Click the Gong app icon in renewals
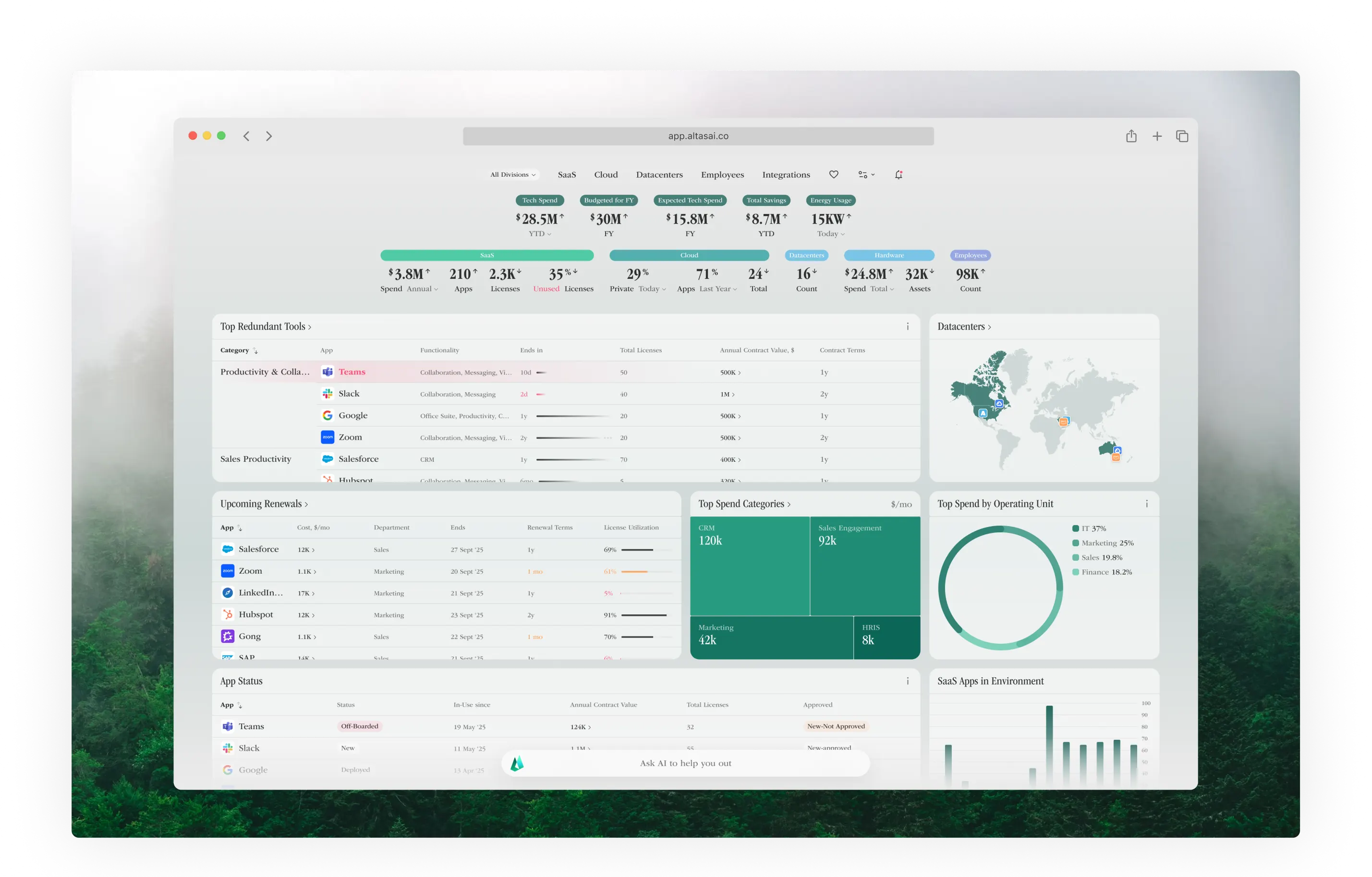1372x877 pixels. (227, 636)
